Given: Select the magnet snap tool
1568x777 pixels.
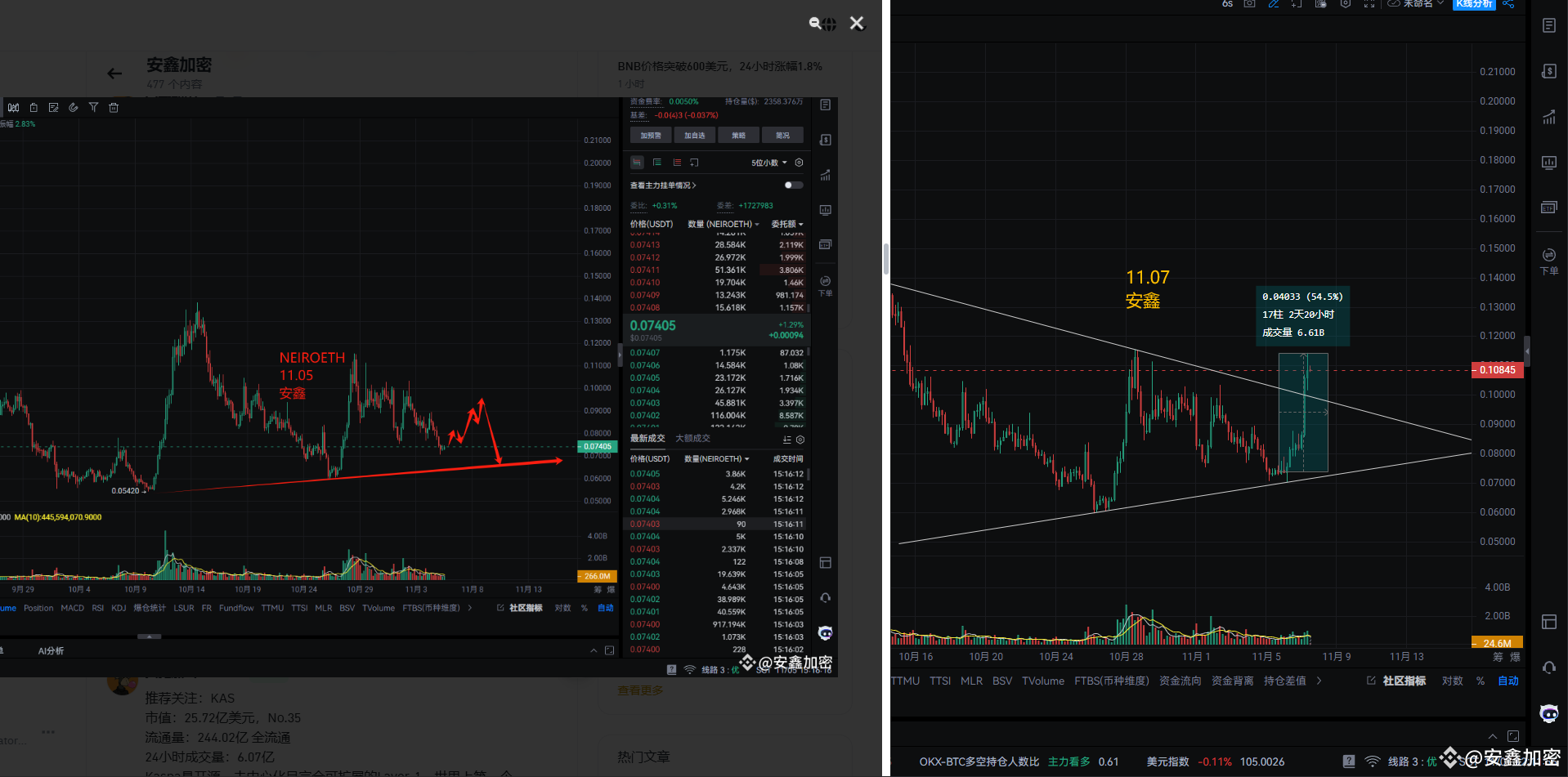Looking at the screenshot, I should click(x=74, y=107).
